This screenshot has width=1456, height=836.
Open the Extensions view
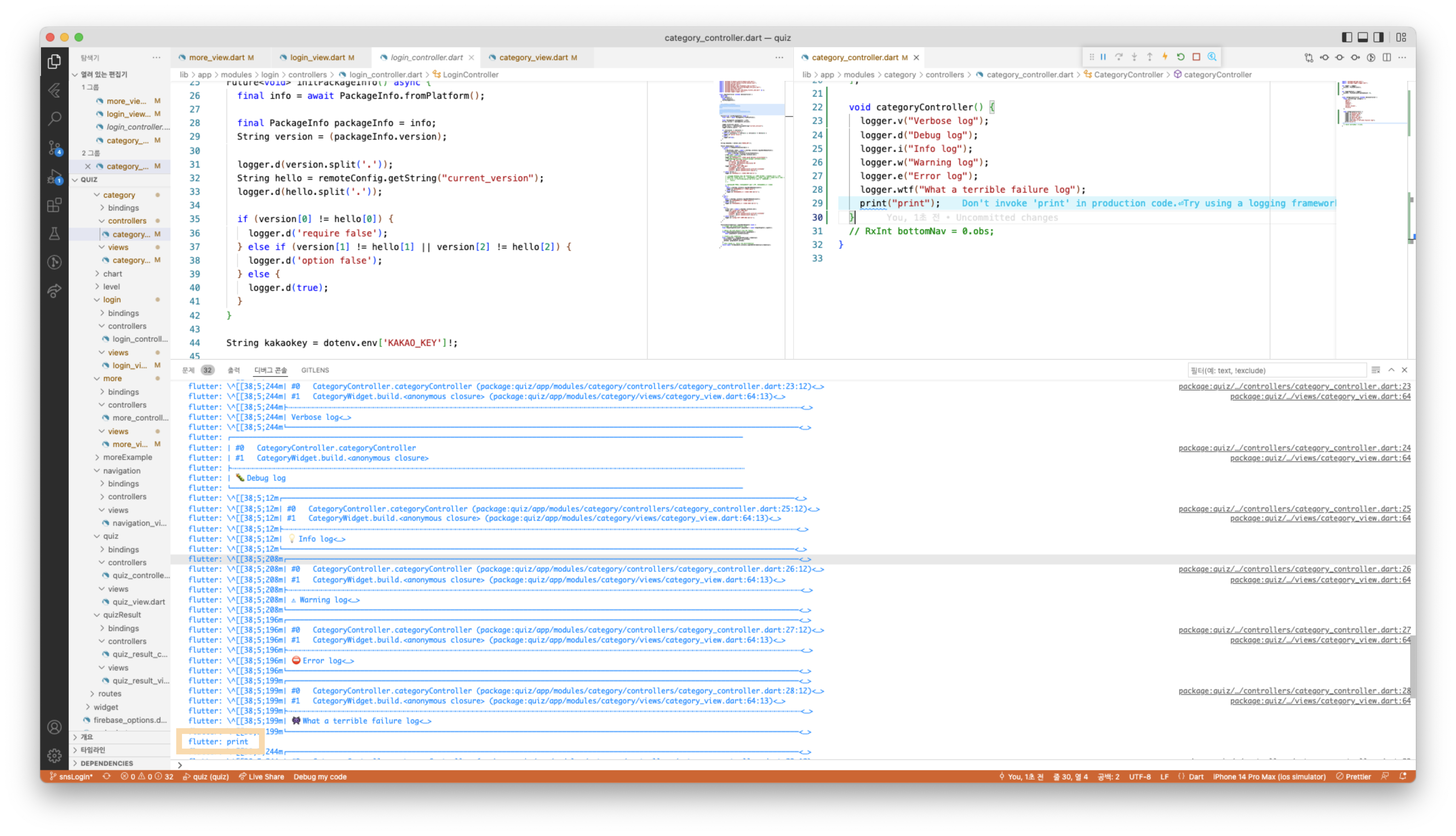click(x=54, y=205)
